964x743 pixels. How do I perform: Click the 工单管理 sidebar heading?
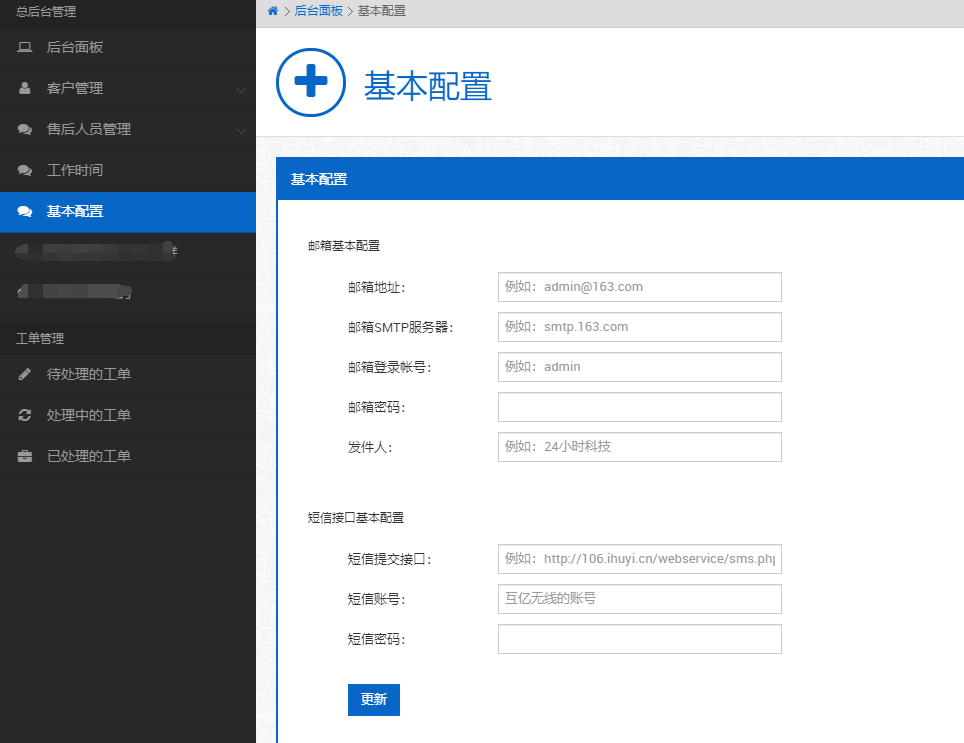click(40, 339)
